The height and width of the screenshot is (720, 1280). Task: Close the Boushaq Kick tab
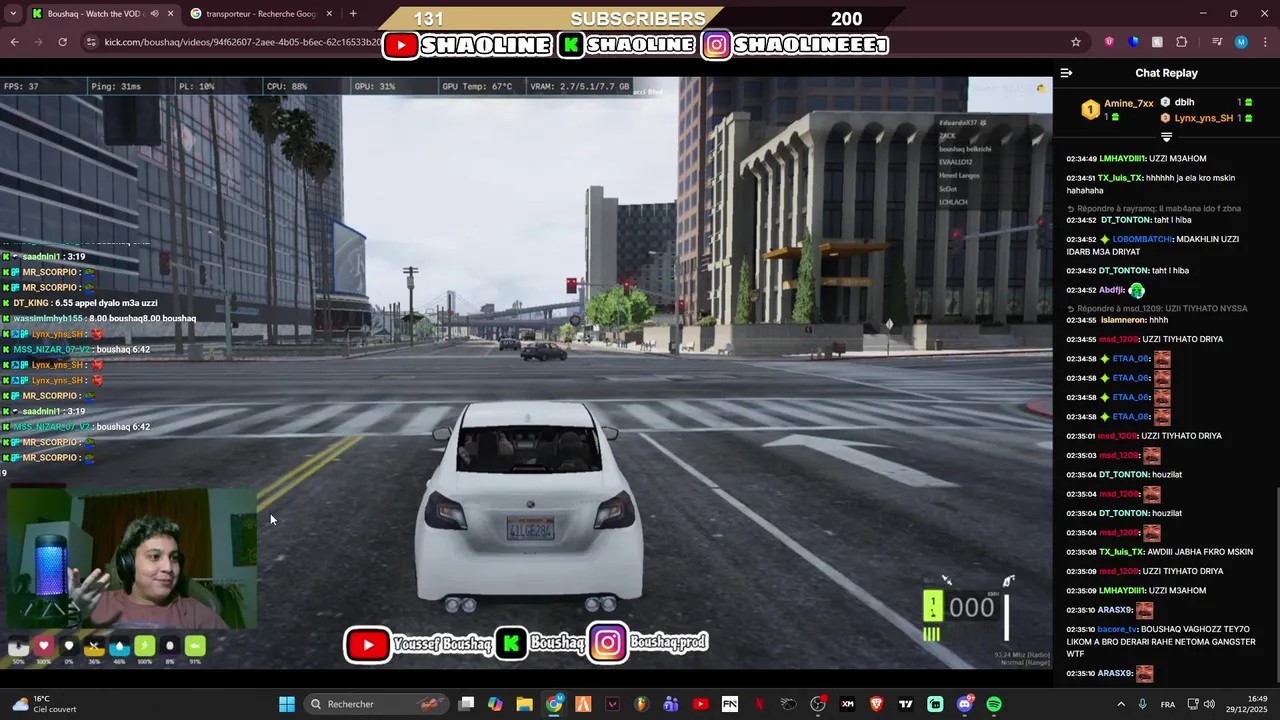[x=170, y=14]
